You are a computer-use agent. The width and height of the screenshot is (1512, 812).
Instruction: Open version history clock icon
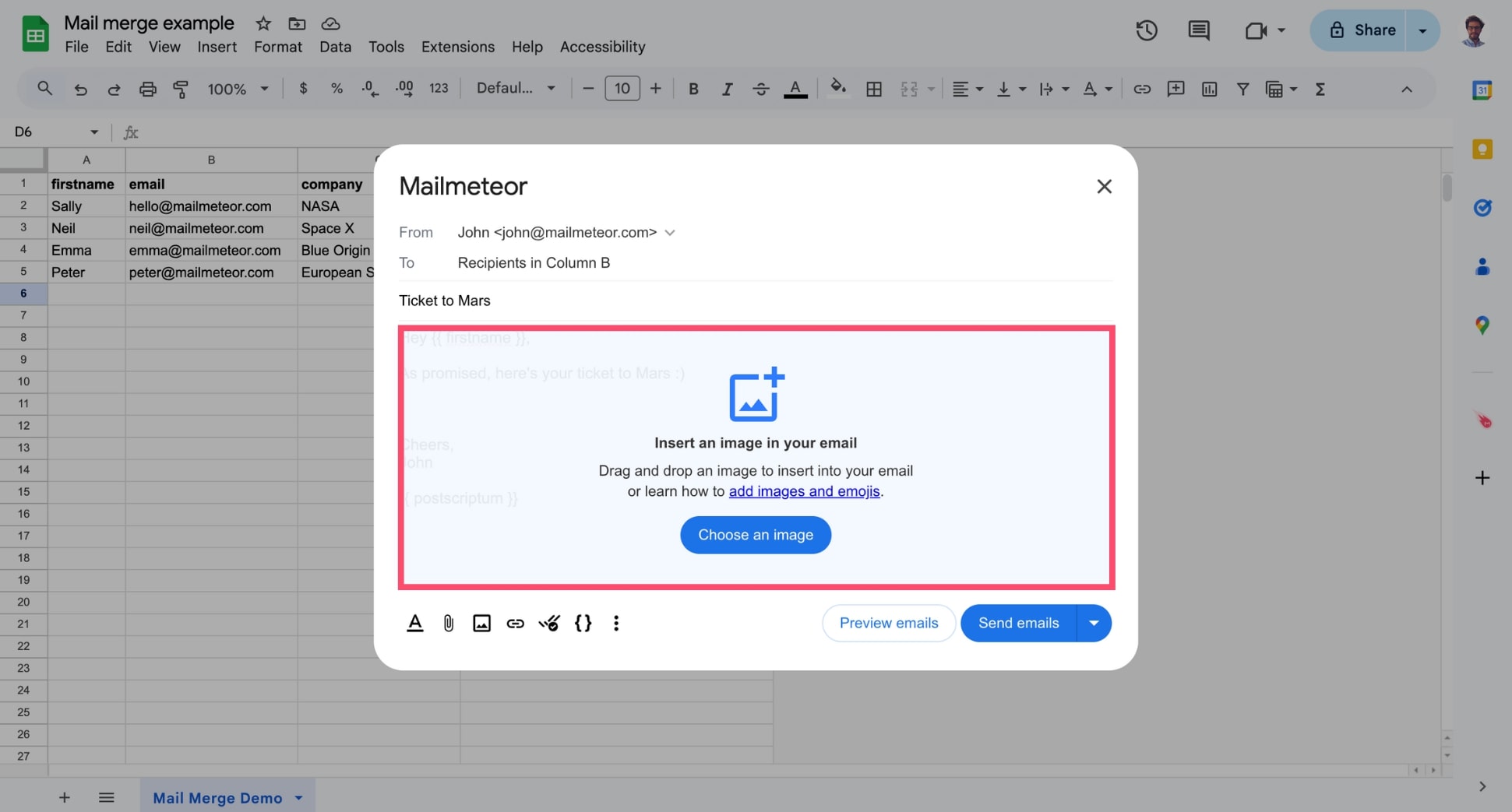point(1147,30)
